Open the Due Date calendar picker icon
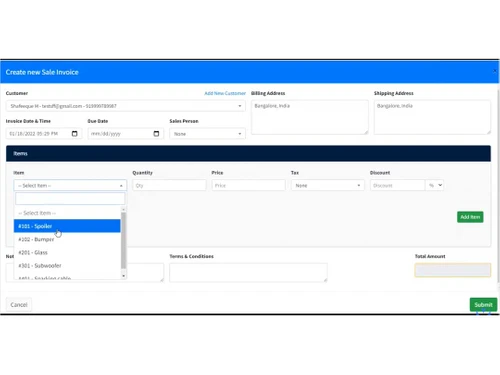 (x=156, y=134)
